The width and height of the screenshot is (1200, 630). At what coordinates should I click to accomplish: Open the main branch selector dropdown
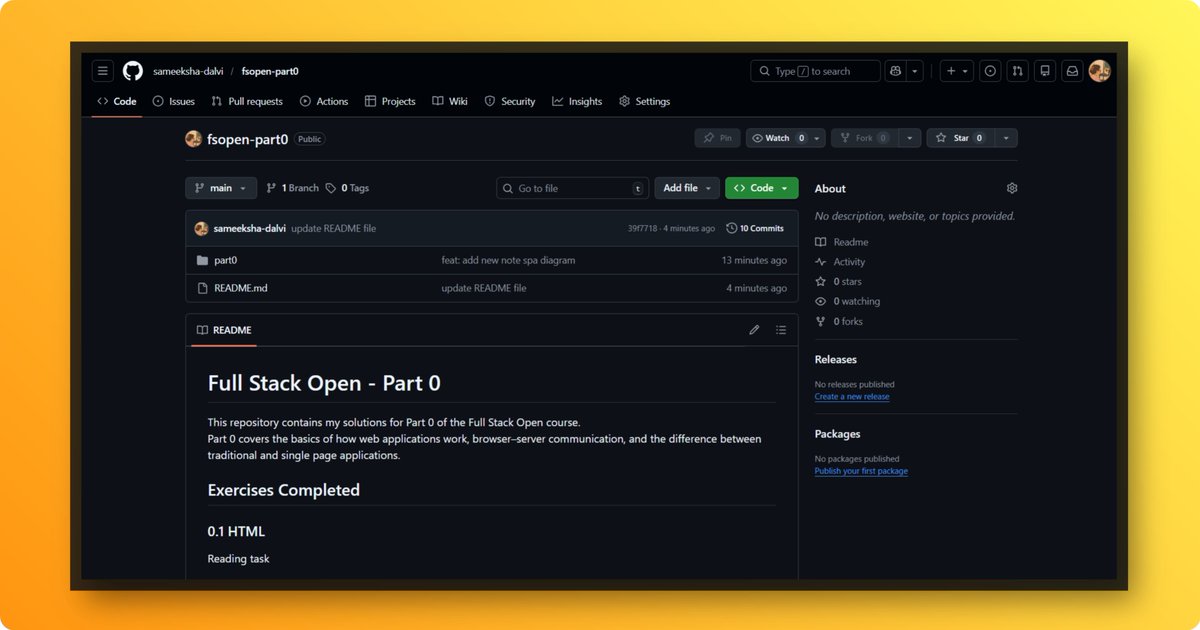221,188
